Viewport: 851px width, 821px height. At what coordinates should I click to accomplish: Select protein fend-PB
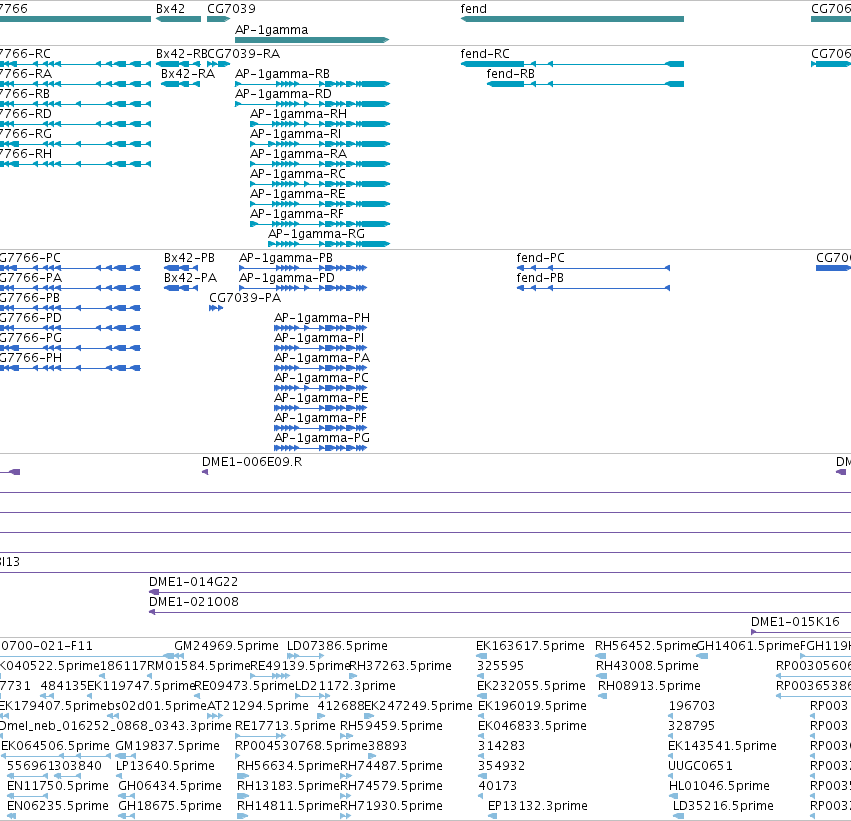click(x=539, y=278)
